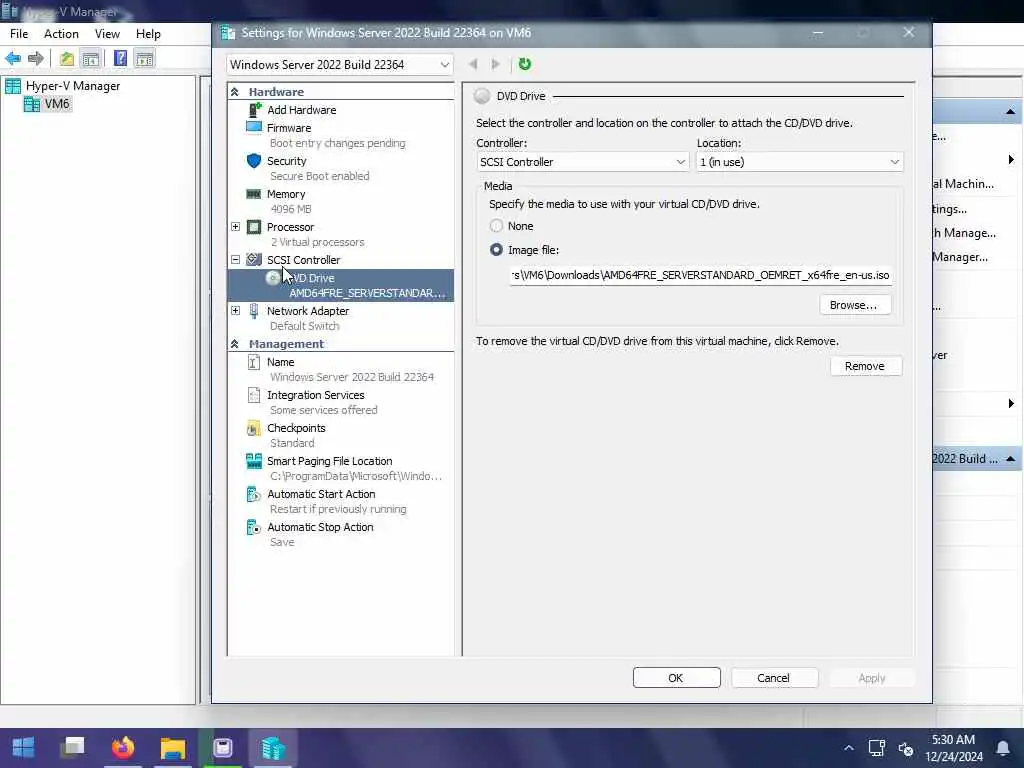Click the Apply button
This screenshot has height=768, width=1024.
[x=872, y=678]
